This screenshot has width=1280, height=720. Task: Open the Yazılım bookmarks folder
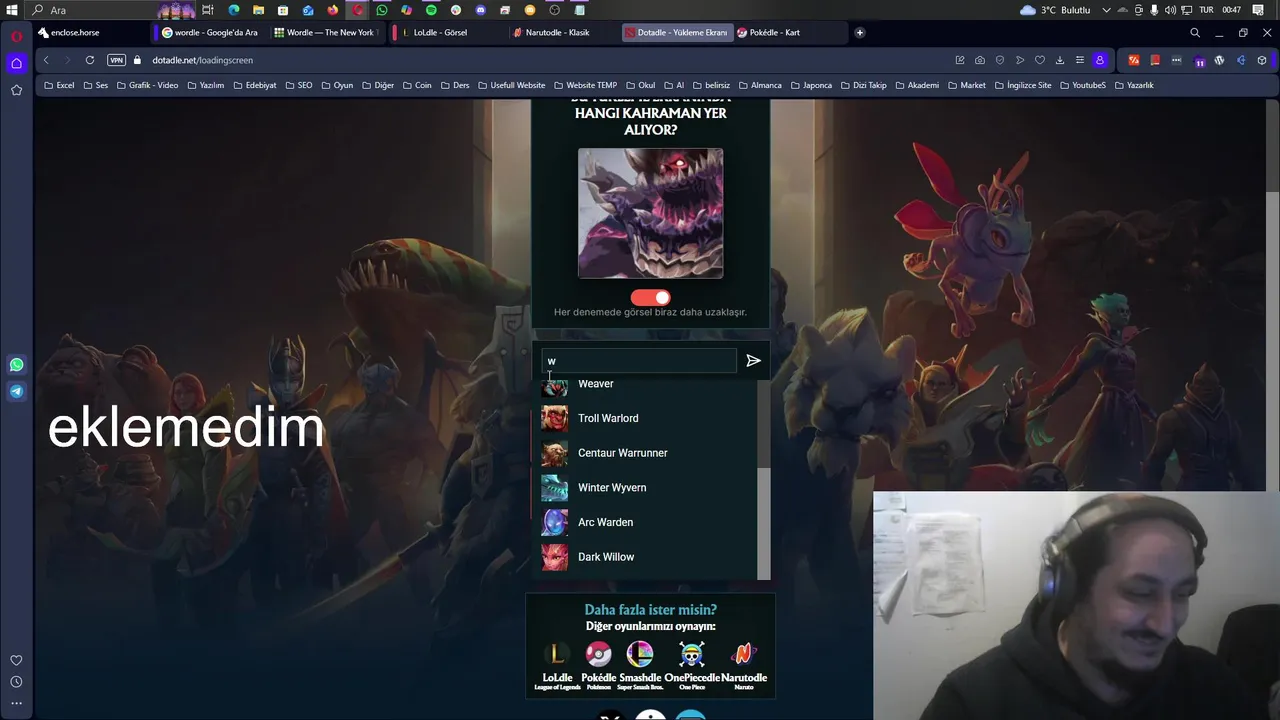206,85
